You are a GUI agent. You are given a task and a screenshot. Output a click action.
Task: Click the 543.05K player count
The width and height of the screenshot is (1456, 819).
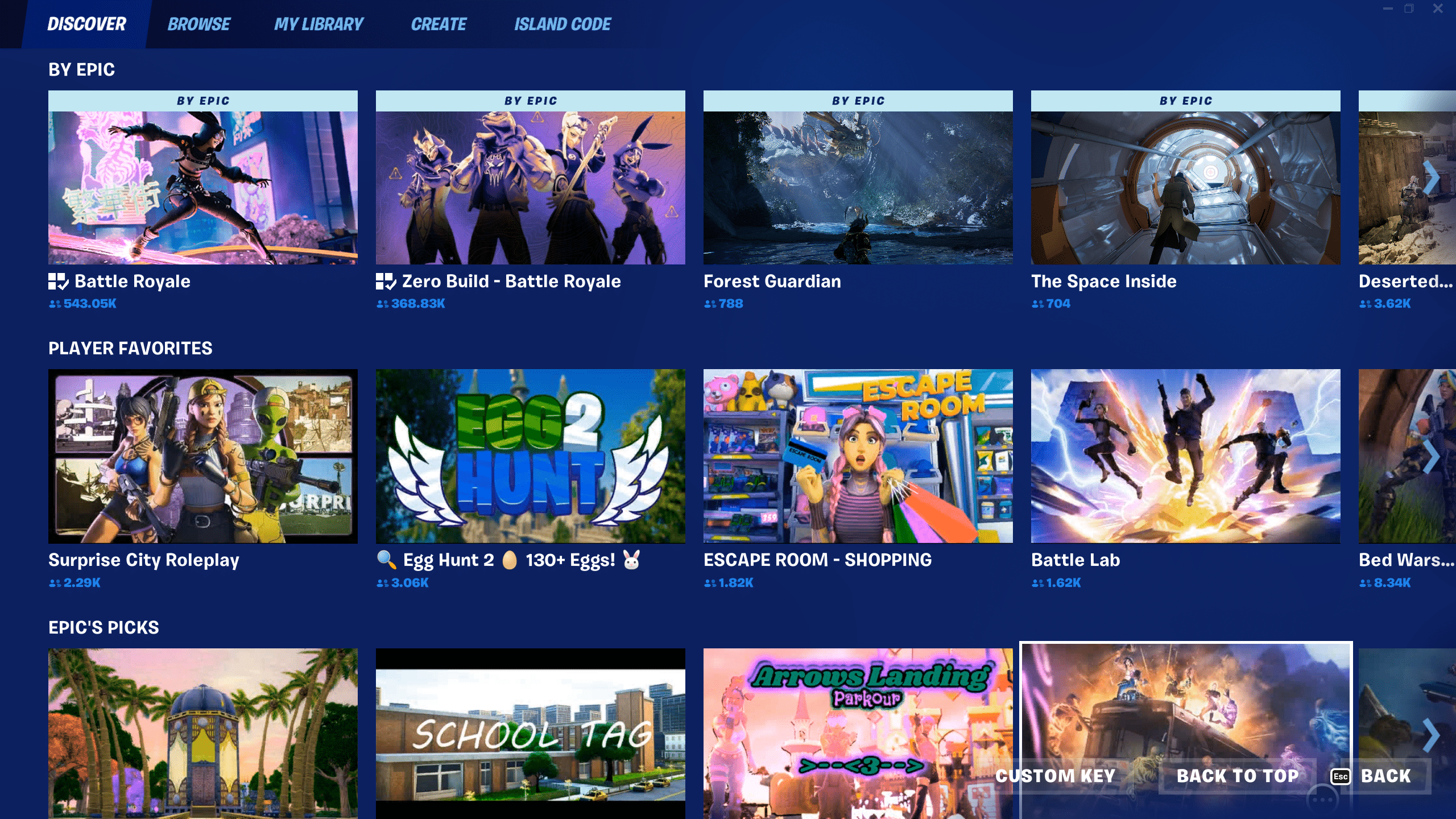click(x=90, y=304)
